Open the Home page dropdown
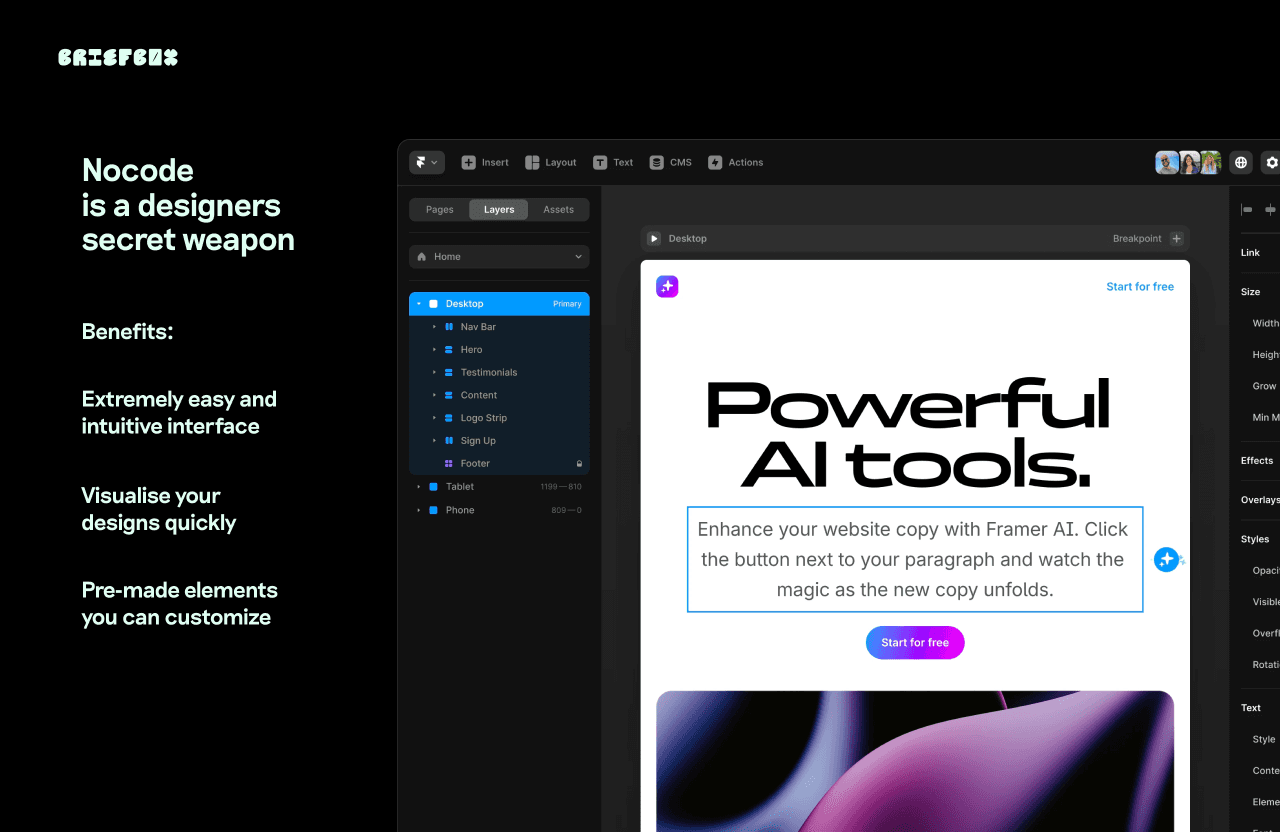This screenshot has height=832, width=1280. tap(499, 257)
